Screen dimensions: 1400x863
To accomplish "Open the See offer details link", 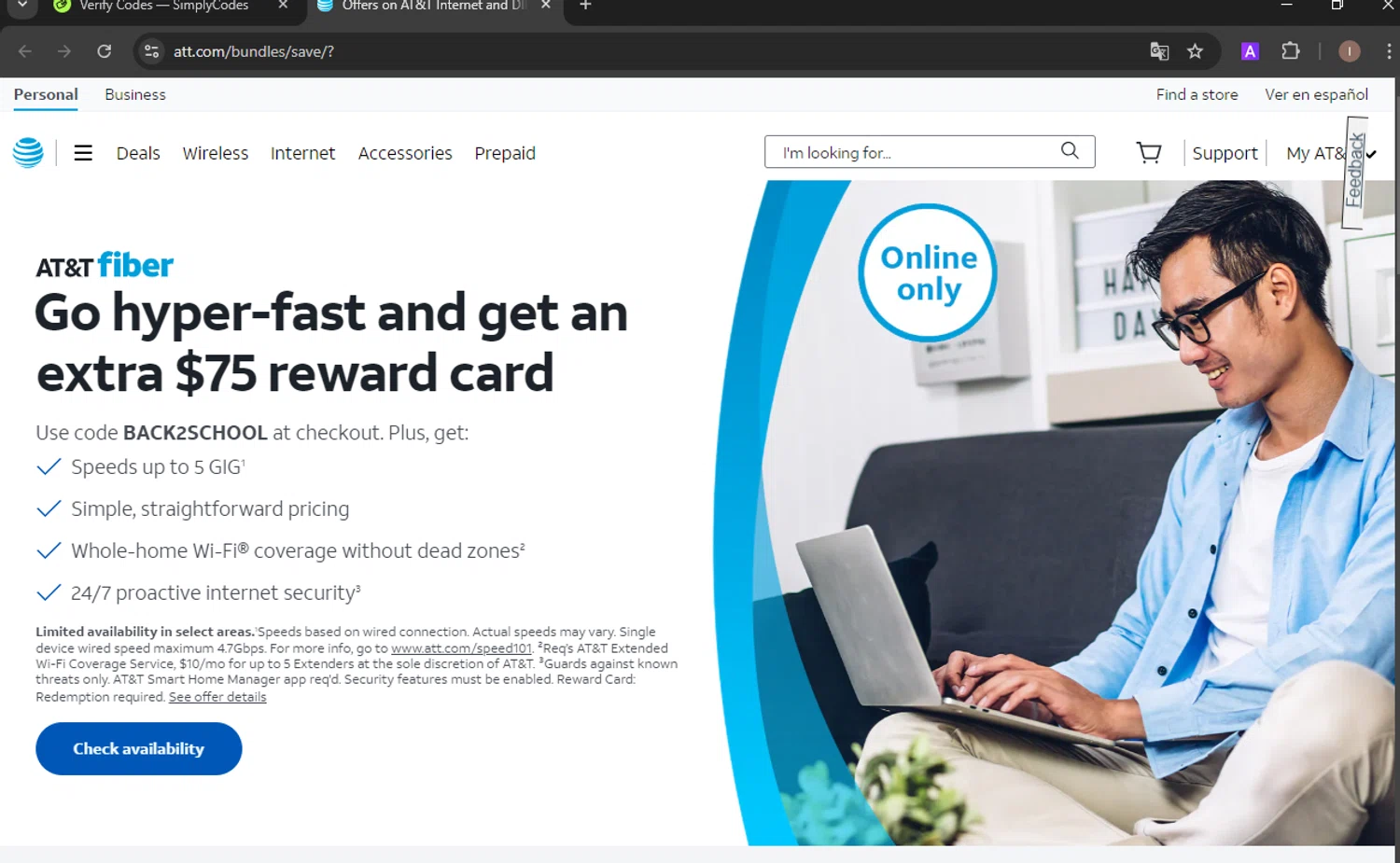I will 217,697.
